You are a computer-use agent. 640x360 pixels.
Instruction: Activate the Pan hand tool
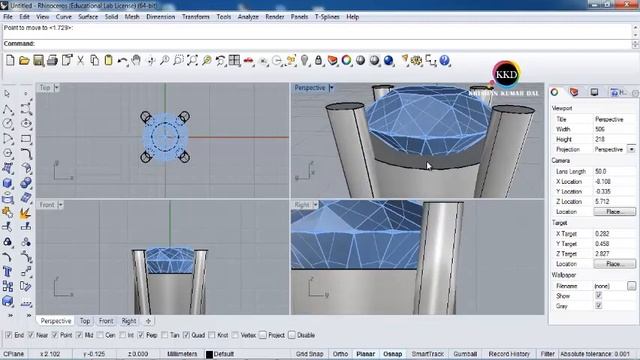point(136,61)
